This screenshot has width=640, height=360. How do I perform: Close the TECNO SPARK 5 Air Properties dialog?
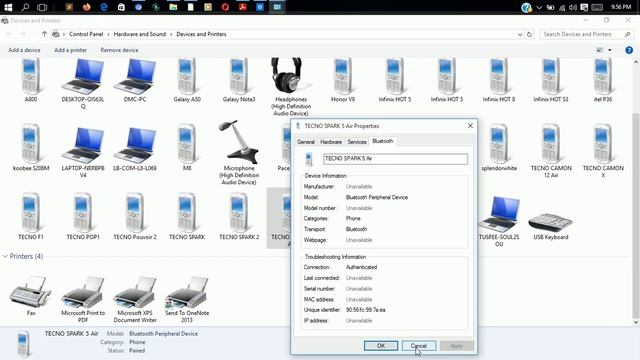tap(470, 126)
